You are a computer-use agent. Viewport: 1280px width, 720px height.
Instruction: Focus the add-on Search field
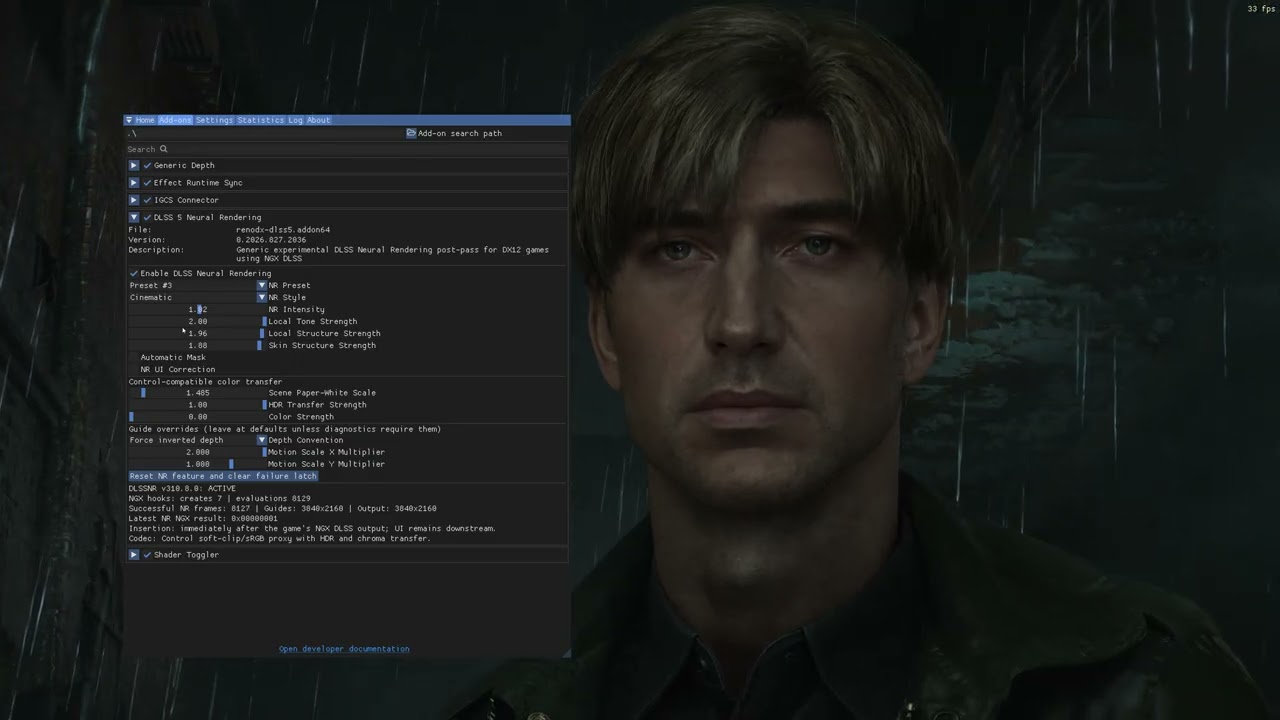[x=347, y=149]
